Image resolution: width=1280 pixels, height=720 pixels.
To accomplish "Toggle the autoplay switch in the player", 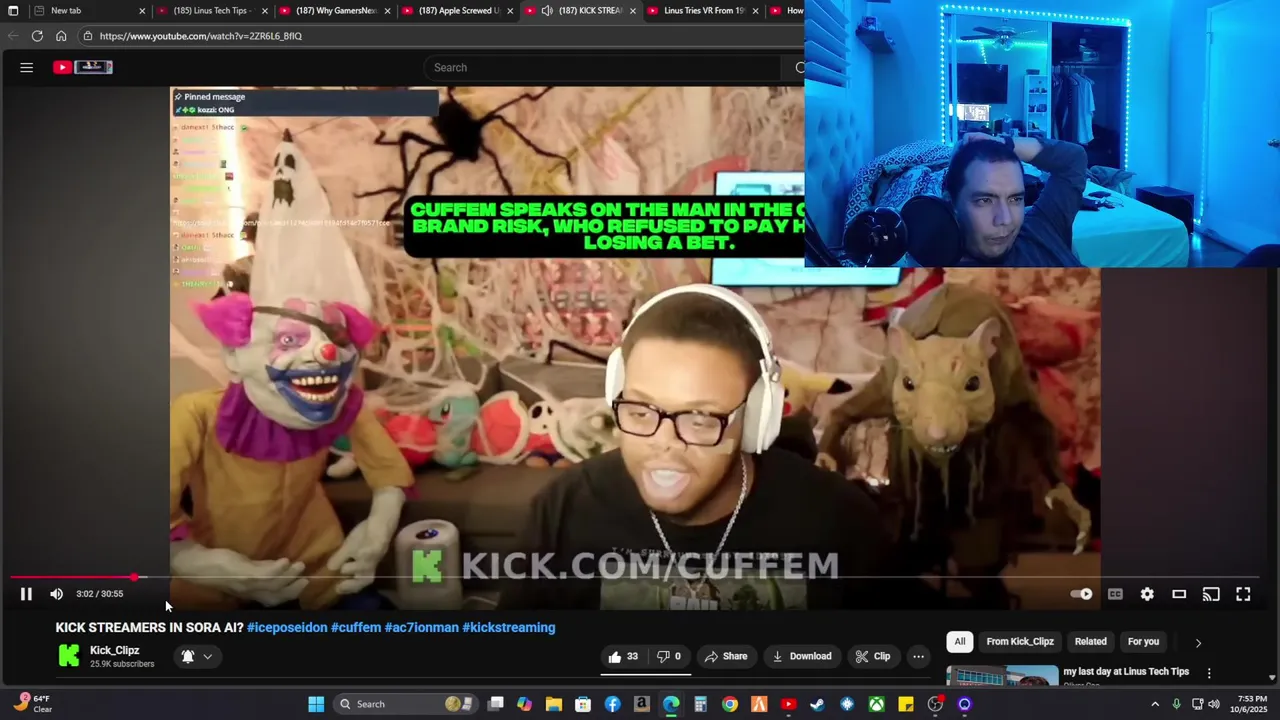I will [1082, 594].
